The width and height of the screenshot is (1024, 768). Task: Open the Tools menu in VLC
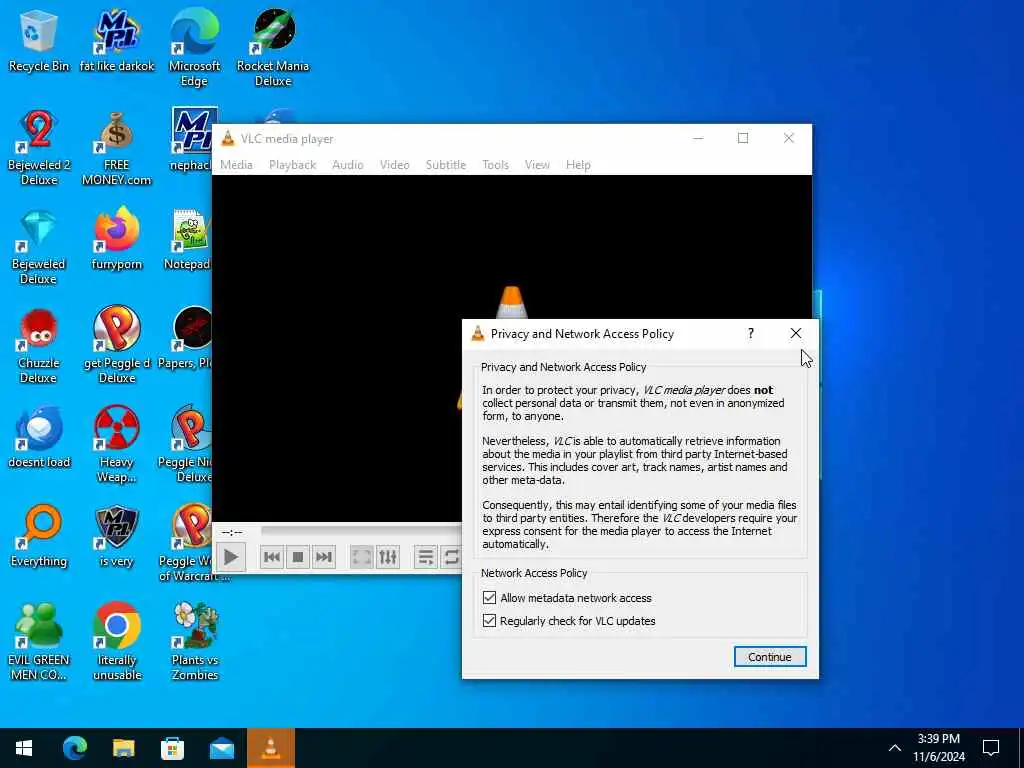click(496, 165)
